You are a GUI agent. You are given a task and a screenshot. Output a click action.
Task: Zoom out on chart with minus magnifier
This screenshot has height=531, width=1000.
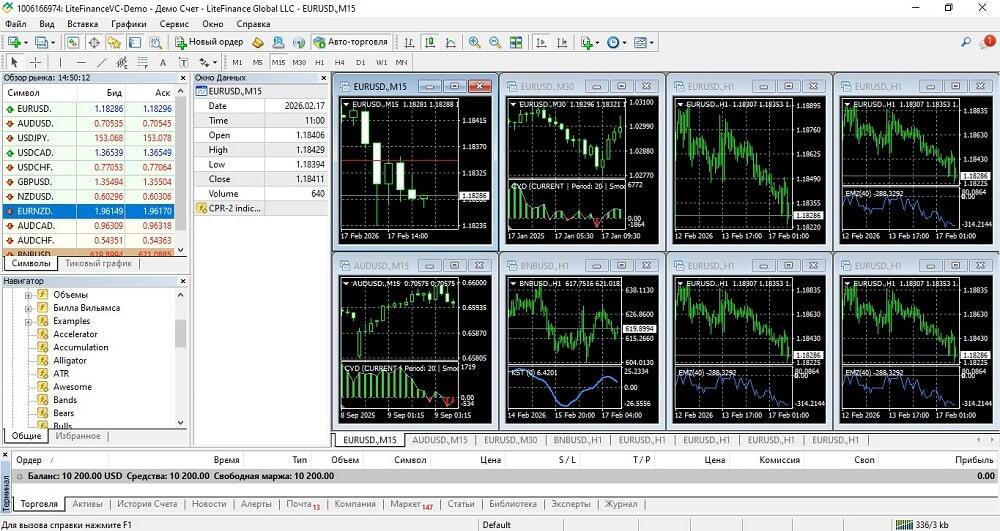[495, 42]
